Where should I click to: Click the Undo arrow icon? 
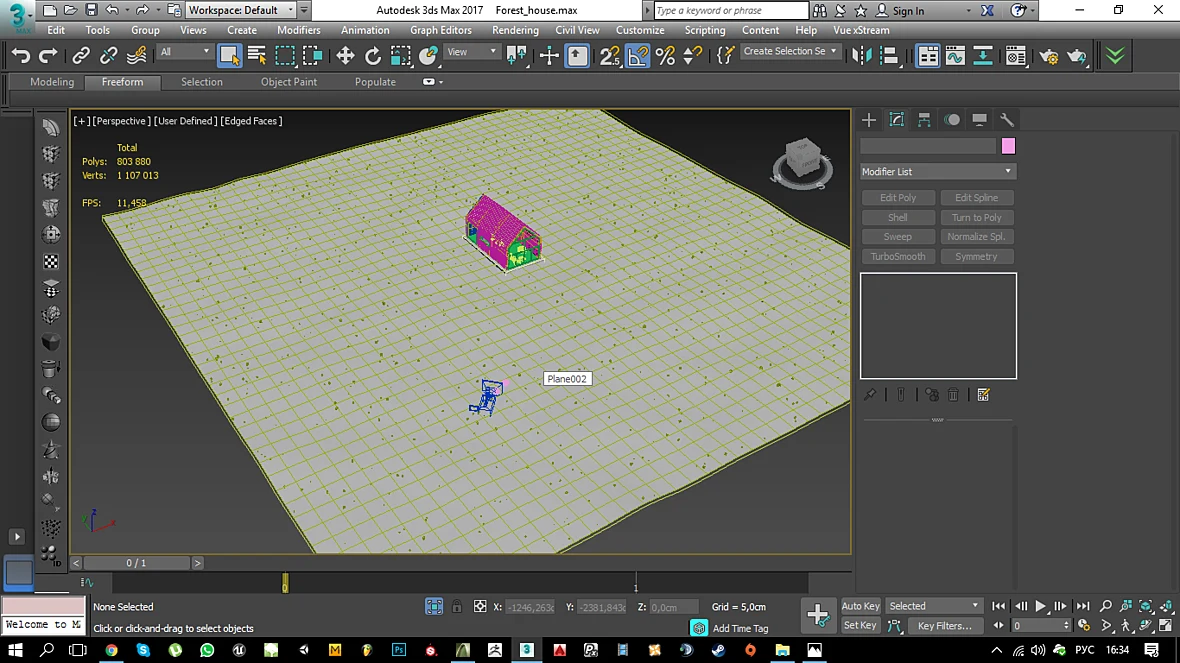click(x=21, y=56)
